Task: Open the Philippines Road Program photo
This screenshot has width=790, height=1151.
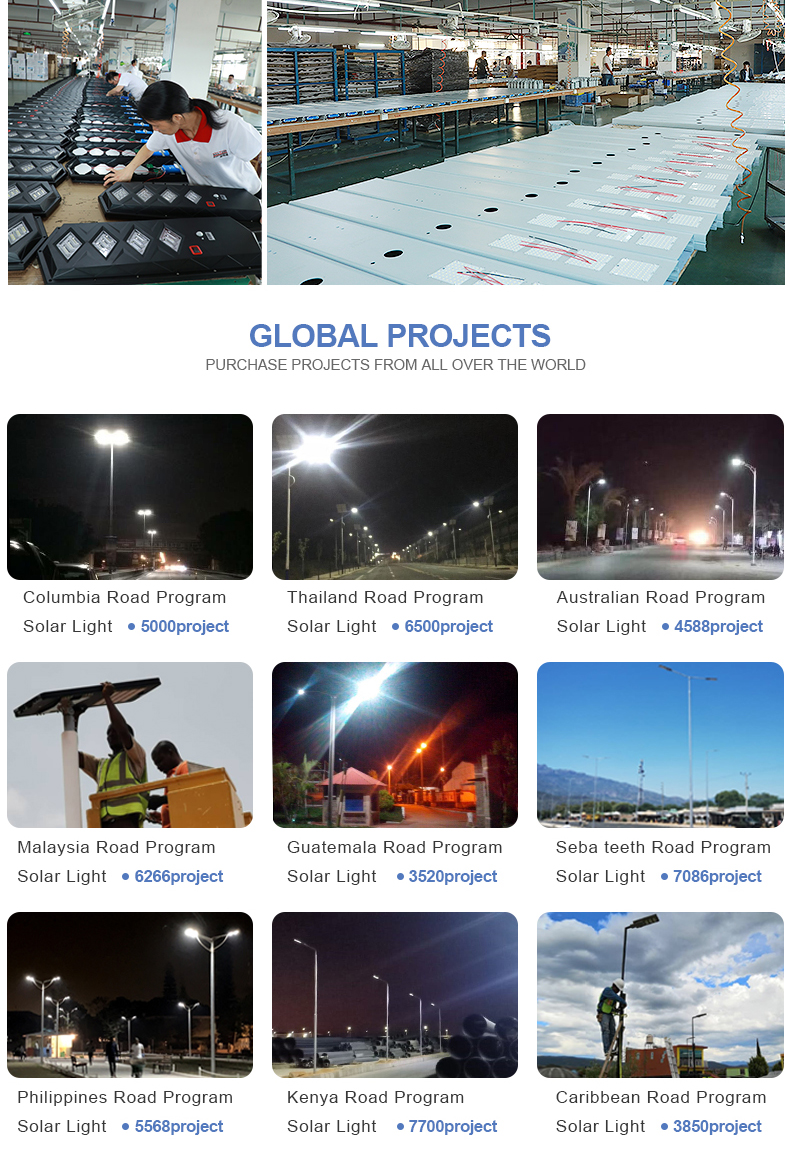Action: pyautogui.click(x=130, y=995)
